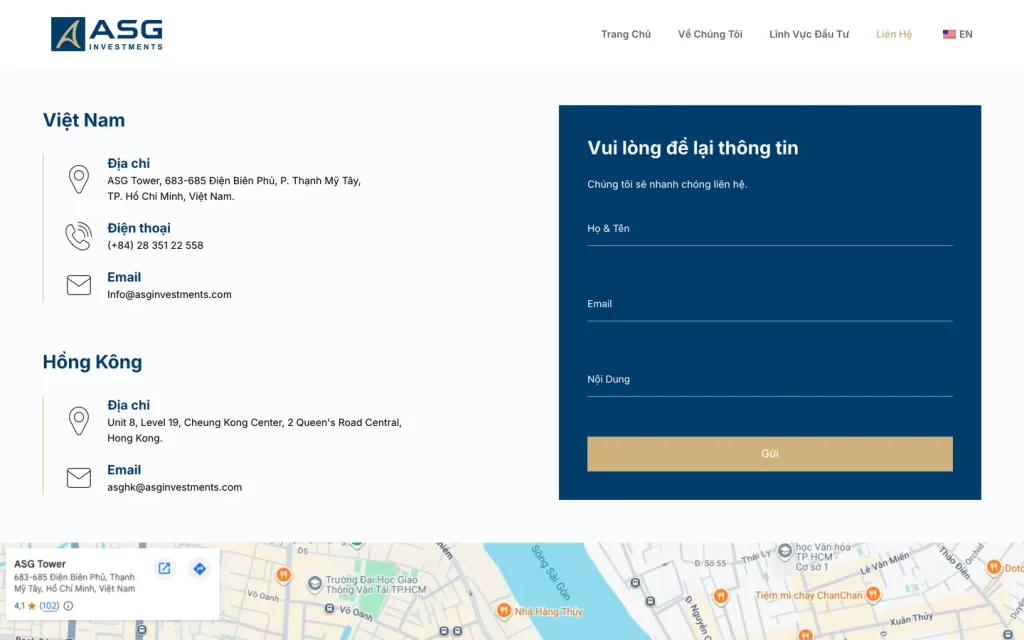Click the Việt Nam heading
Screen dimensions: 1024x640
84,120
